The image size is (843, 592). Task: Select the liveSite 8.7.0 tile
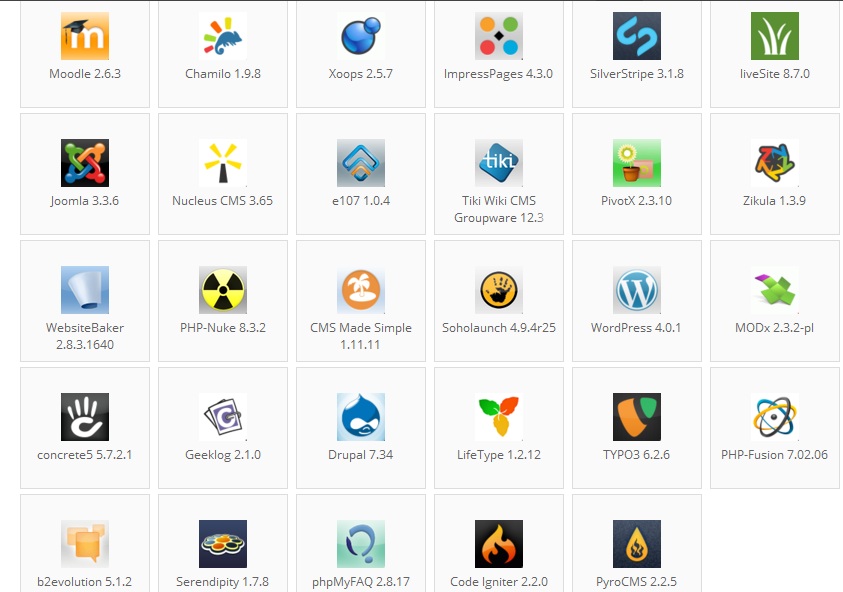point(774,54)
